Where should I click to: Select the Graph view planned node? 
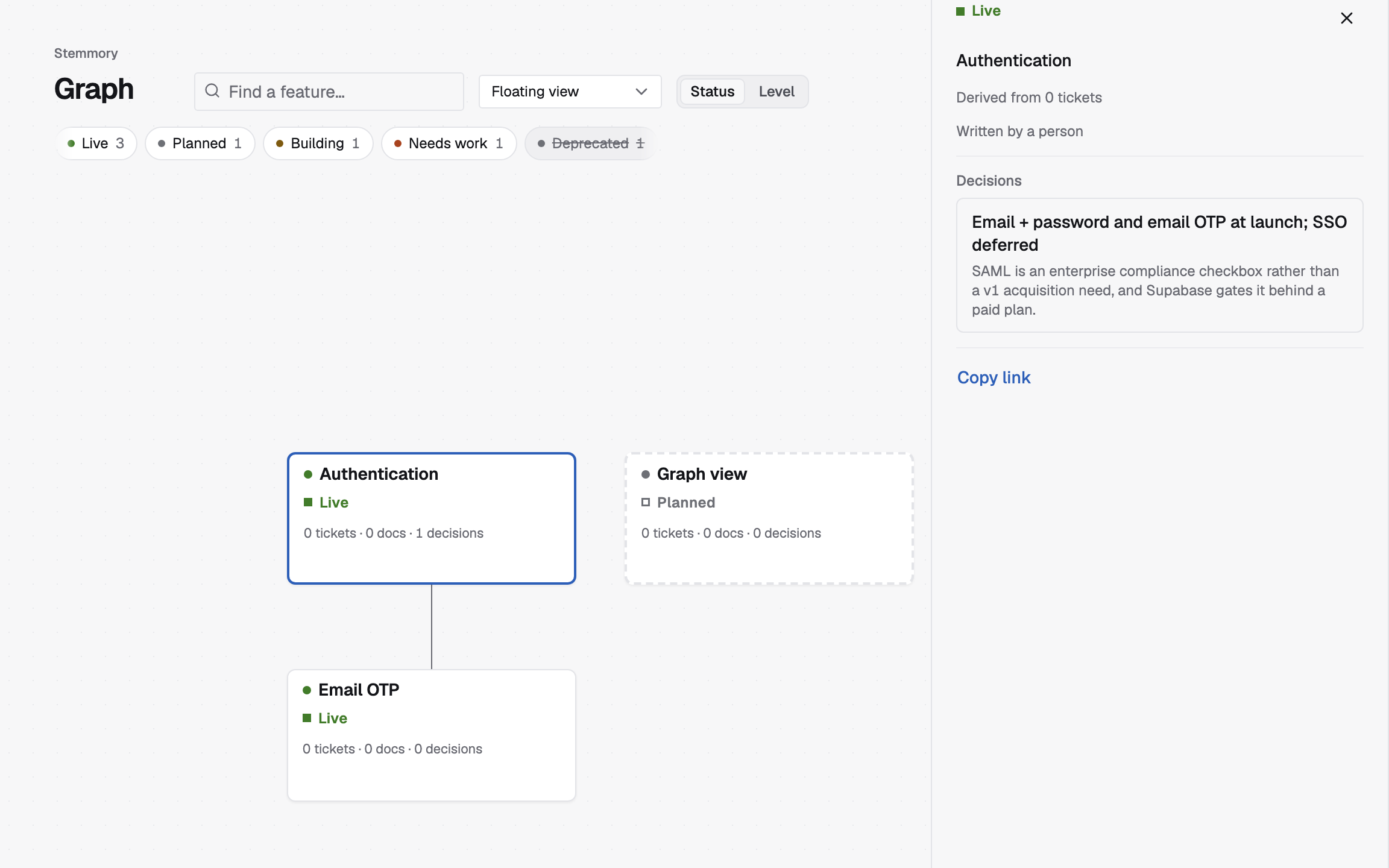point(769,518)
